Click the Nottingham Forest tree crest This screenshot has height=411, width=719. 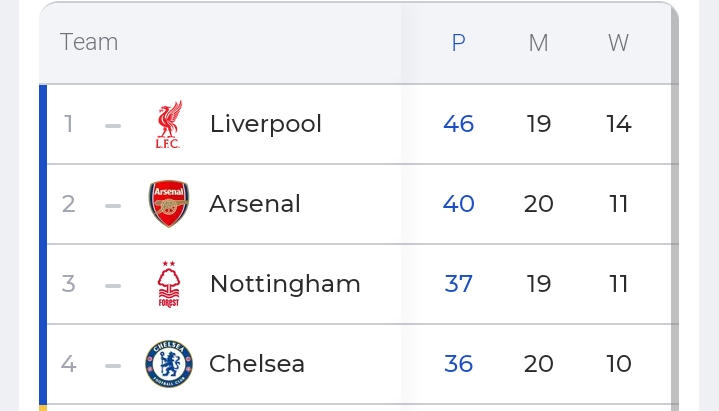pyautogui.click(x=169, y=284)
